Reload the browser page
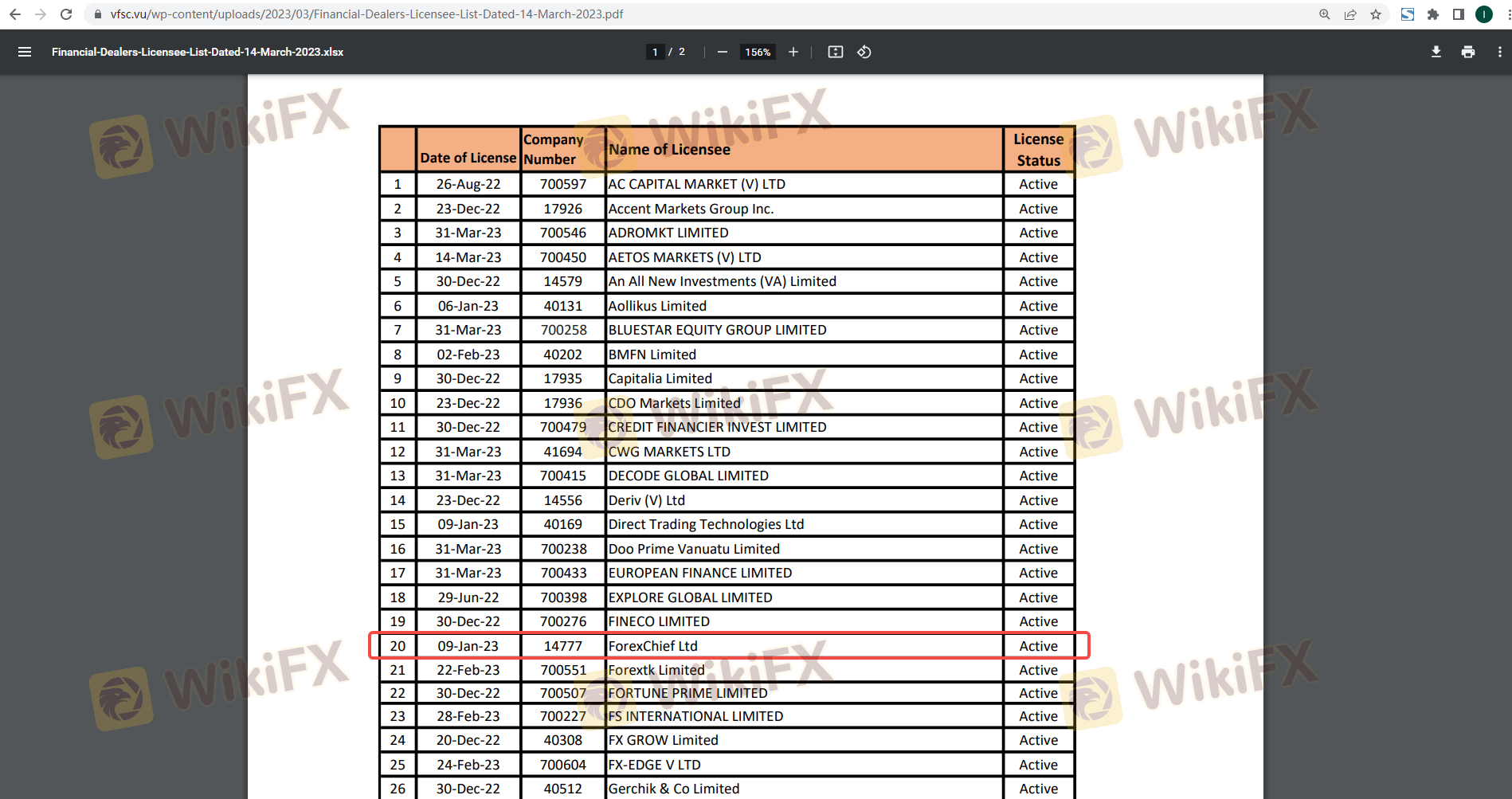This screenshot has width=1512, height=799. tap(66, 14)
